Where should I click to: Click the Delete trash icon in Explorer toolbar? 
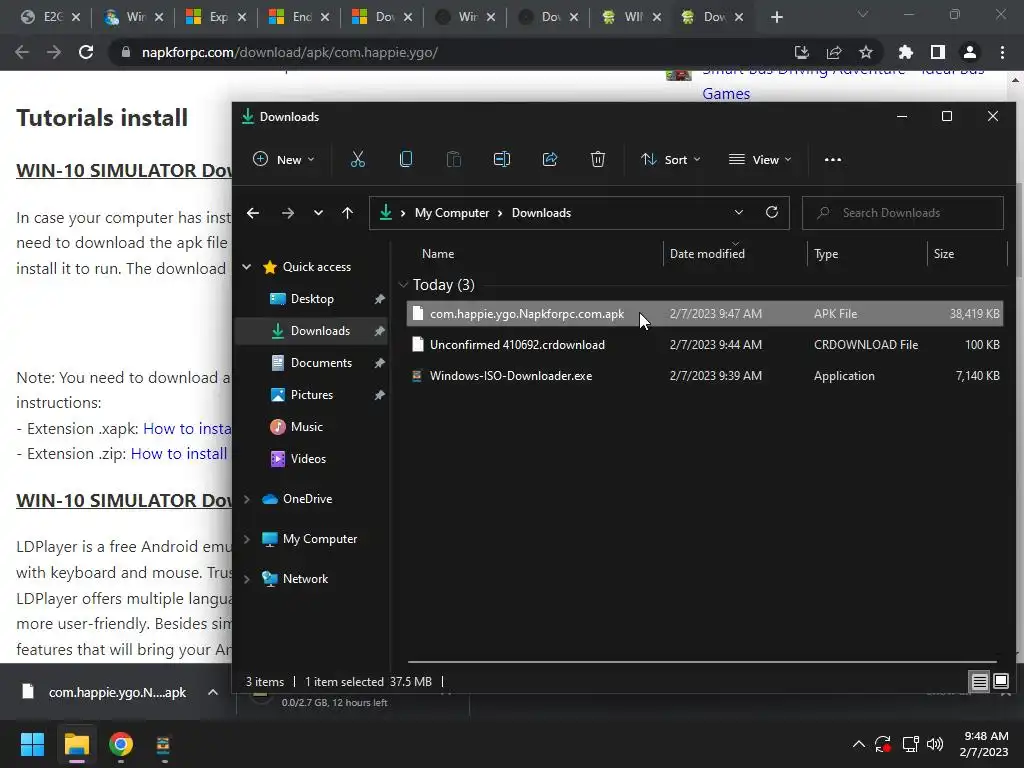pos(598,159)
